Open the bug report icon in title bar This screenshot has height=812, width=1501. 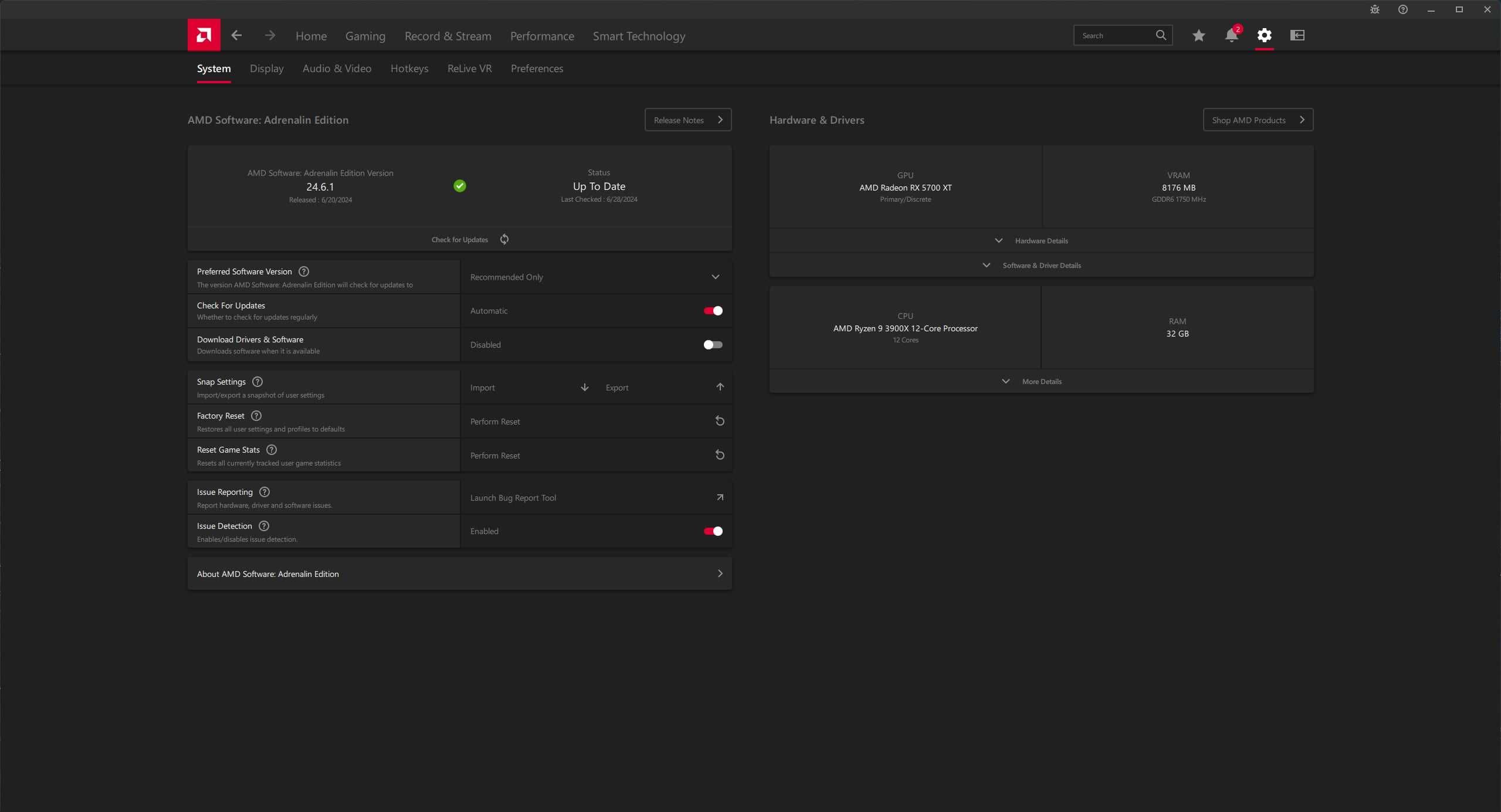pyautogui.click(x=1374, y=9)
